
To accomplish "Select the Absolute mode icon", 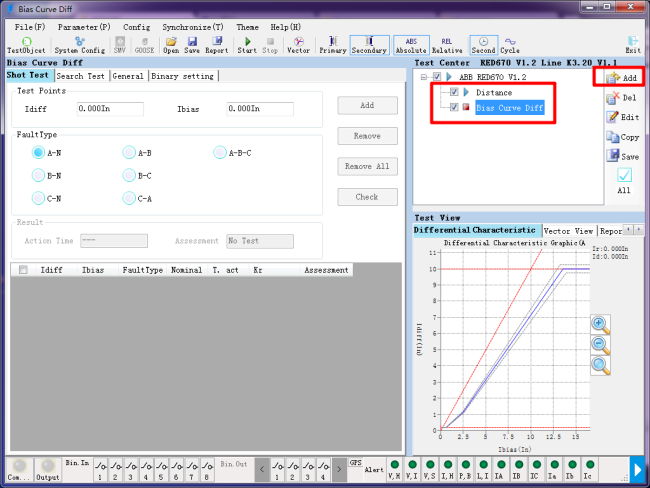I will pyautogui.click(x=410, y=43).
